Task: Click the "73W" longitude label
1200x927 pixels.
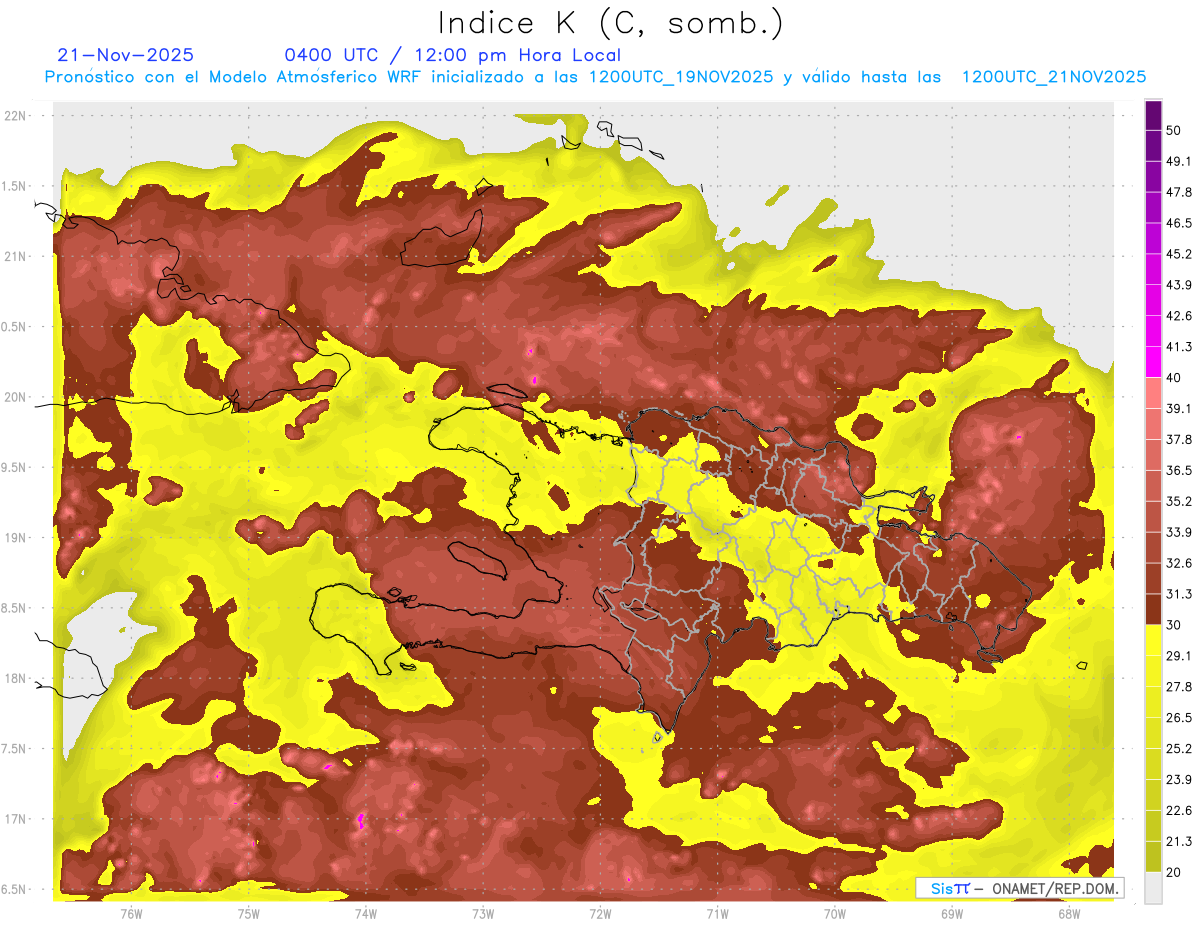Action: tap(483, 914)
